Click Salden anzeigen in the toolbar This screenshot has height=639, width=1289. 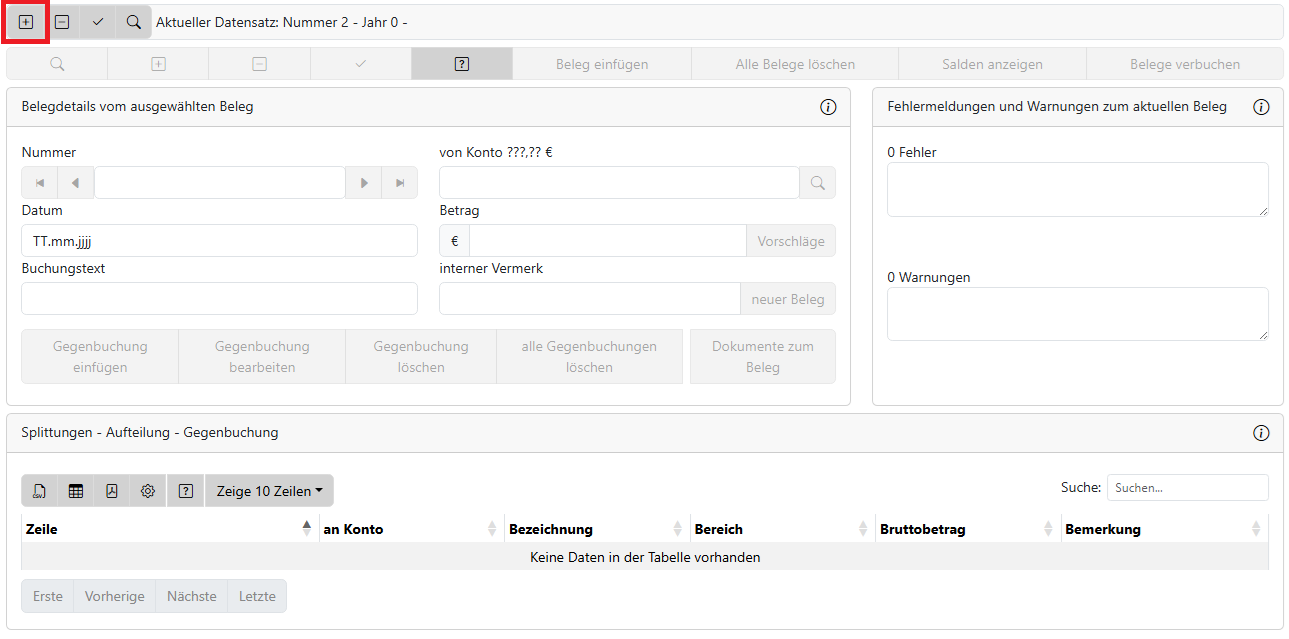[992, 64]
